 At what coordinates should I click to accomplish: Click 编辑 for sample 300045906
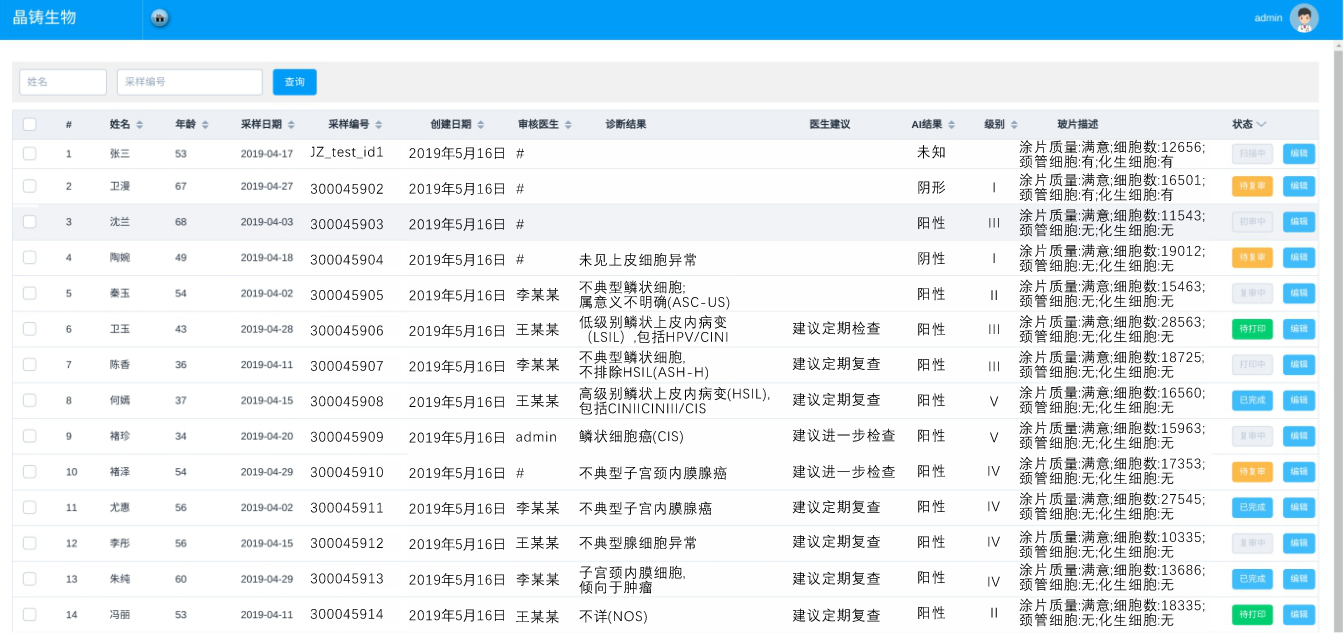point(1298,329)
